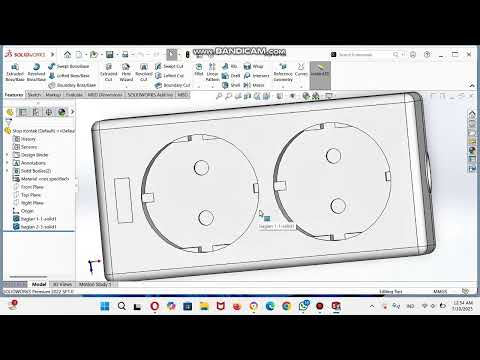Switch to the Evaluate tab
Viewport: 480px width, 360px height.
pyautogui.click(x=74, y=95)
